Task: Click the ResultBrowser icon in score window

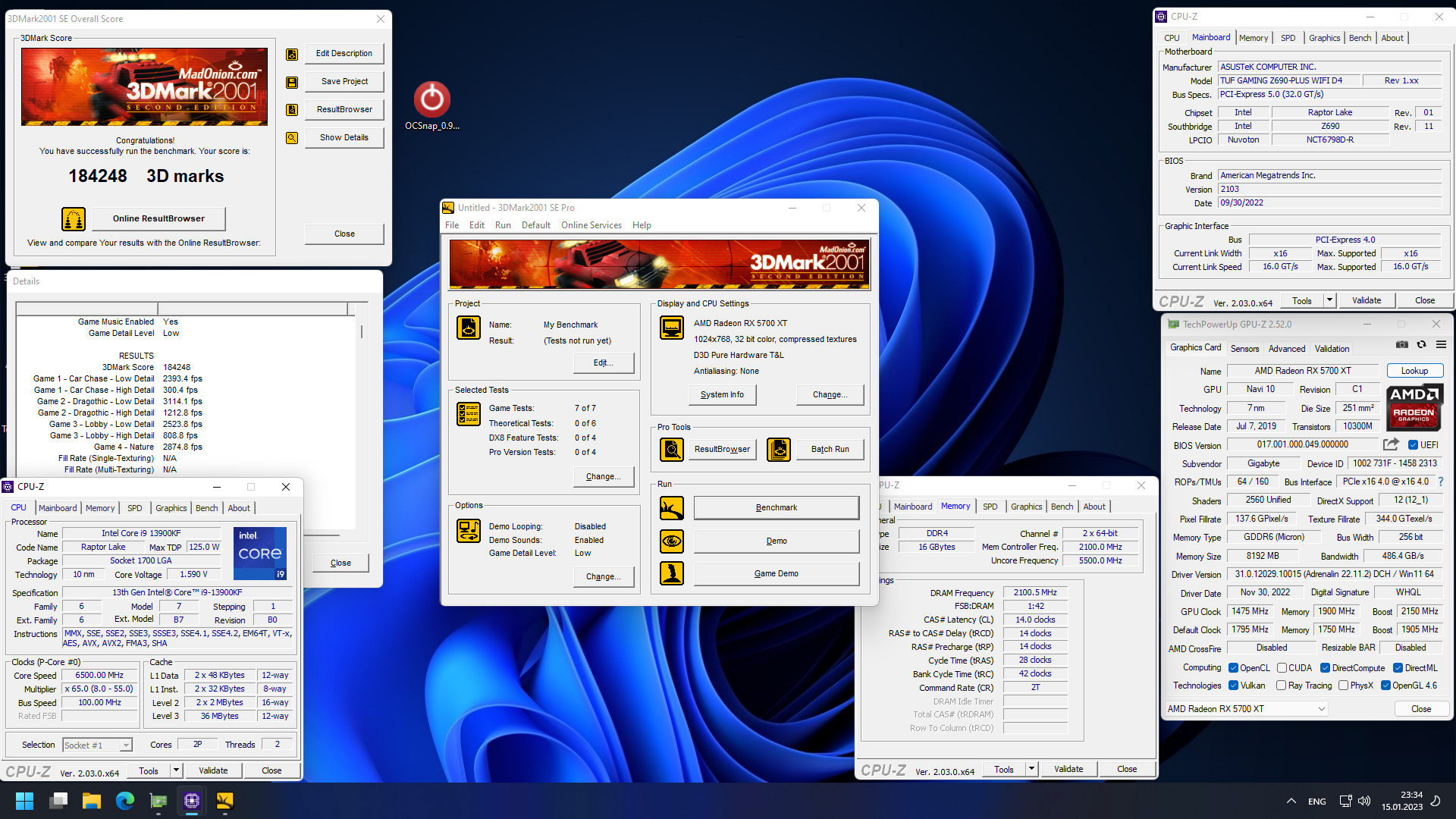Action: [292, 110]
